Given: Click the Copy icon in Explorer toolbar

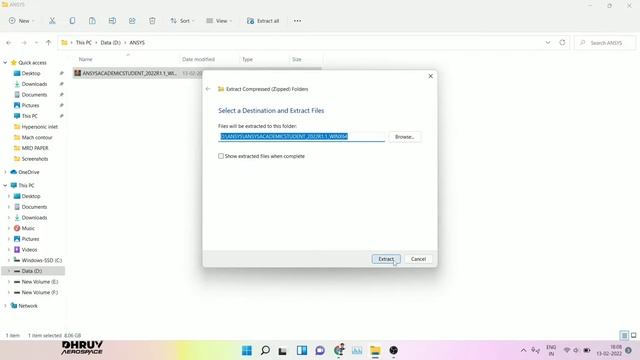Looking at the screenshot, I should pyautogui.click(x=72, y=21).
